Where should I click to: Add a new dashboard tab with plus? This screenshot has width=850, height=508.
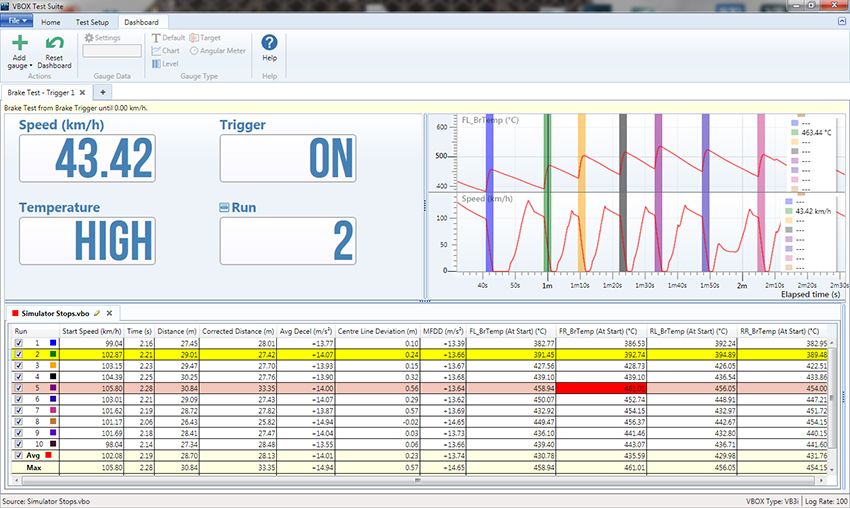tap(102, 92)
